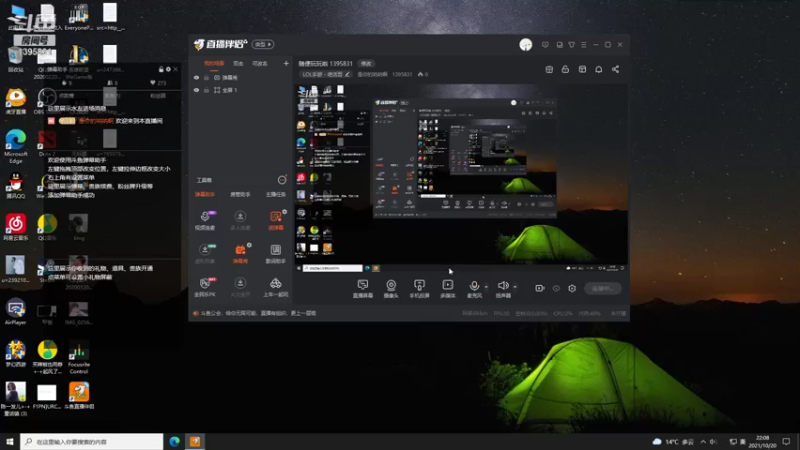Viewport: 800px width, 450px height.
Task: Click the padlock icon in room header
Action: pos(565,69)
